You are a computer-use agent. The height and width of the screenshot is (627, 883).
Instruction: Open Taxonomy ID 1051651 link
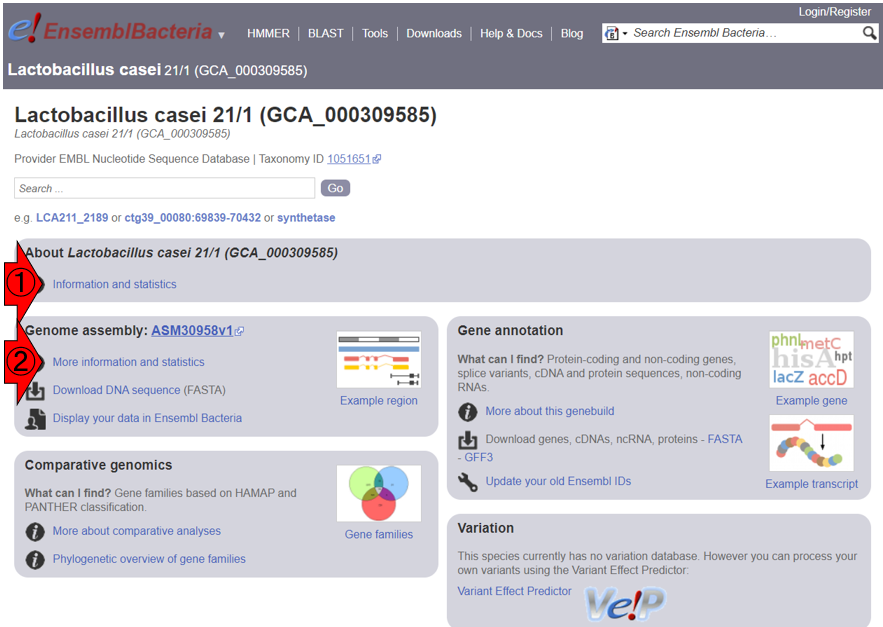tap(349, 159)
